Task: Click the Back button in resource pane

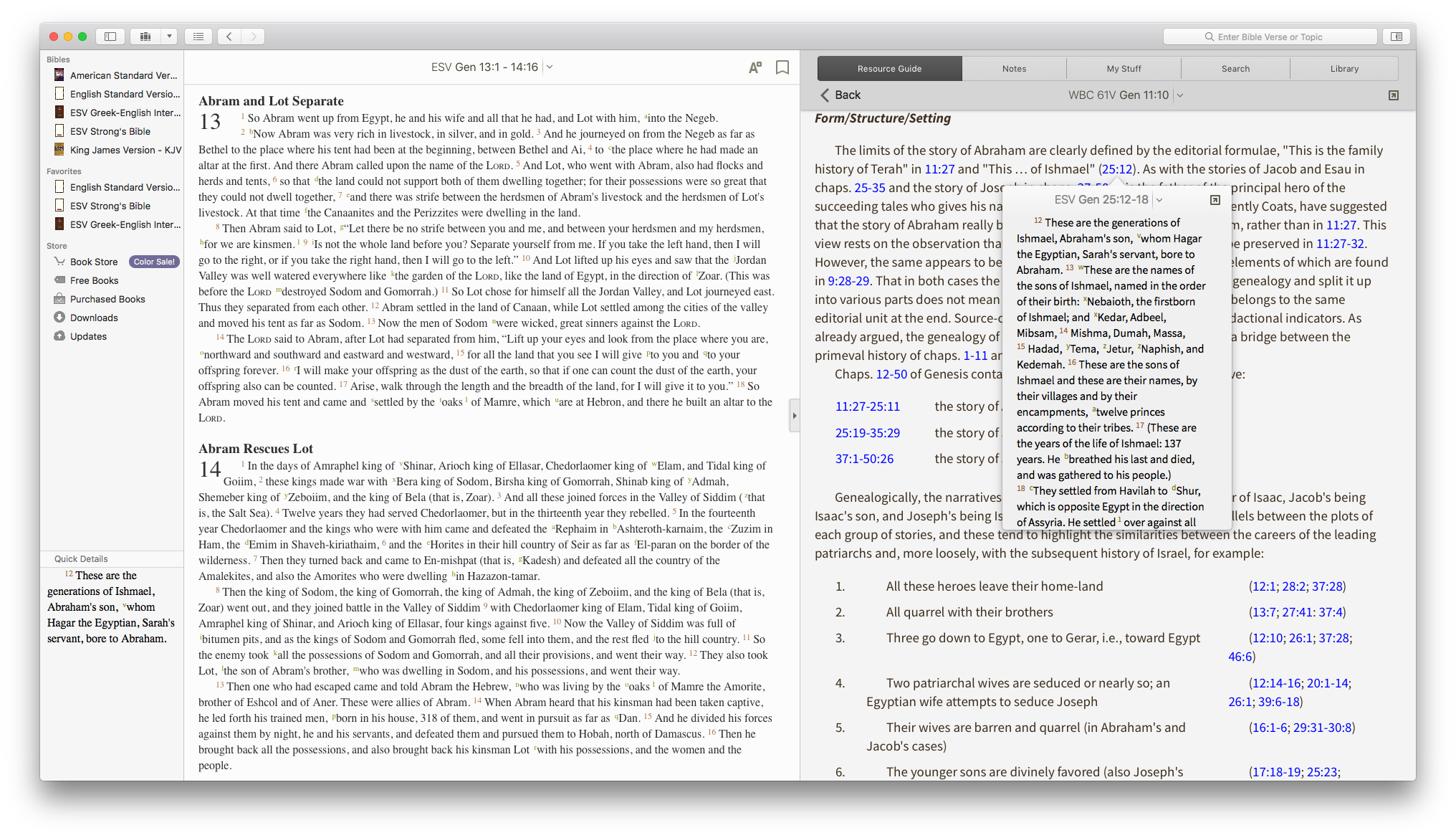Action: 840,95
